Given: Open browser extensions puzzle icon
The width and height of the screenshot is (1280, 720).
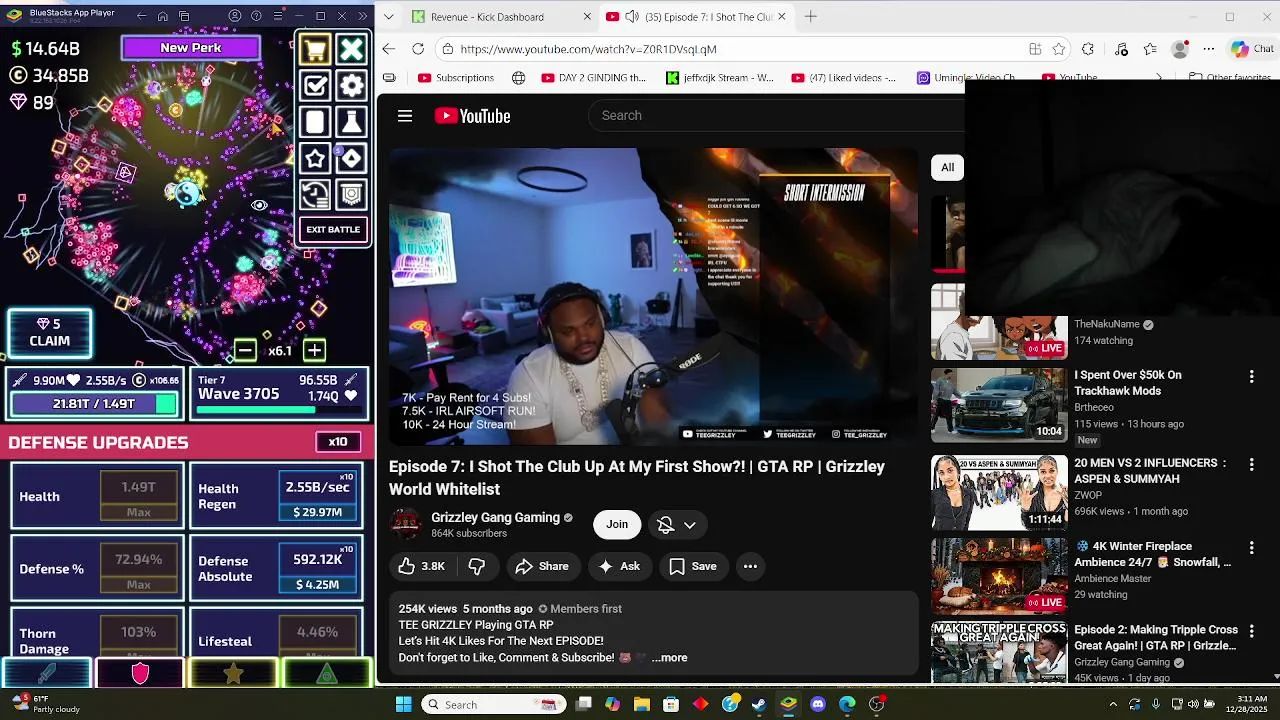Looking at the screenshot, I should pos(1088,49).
